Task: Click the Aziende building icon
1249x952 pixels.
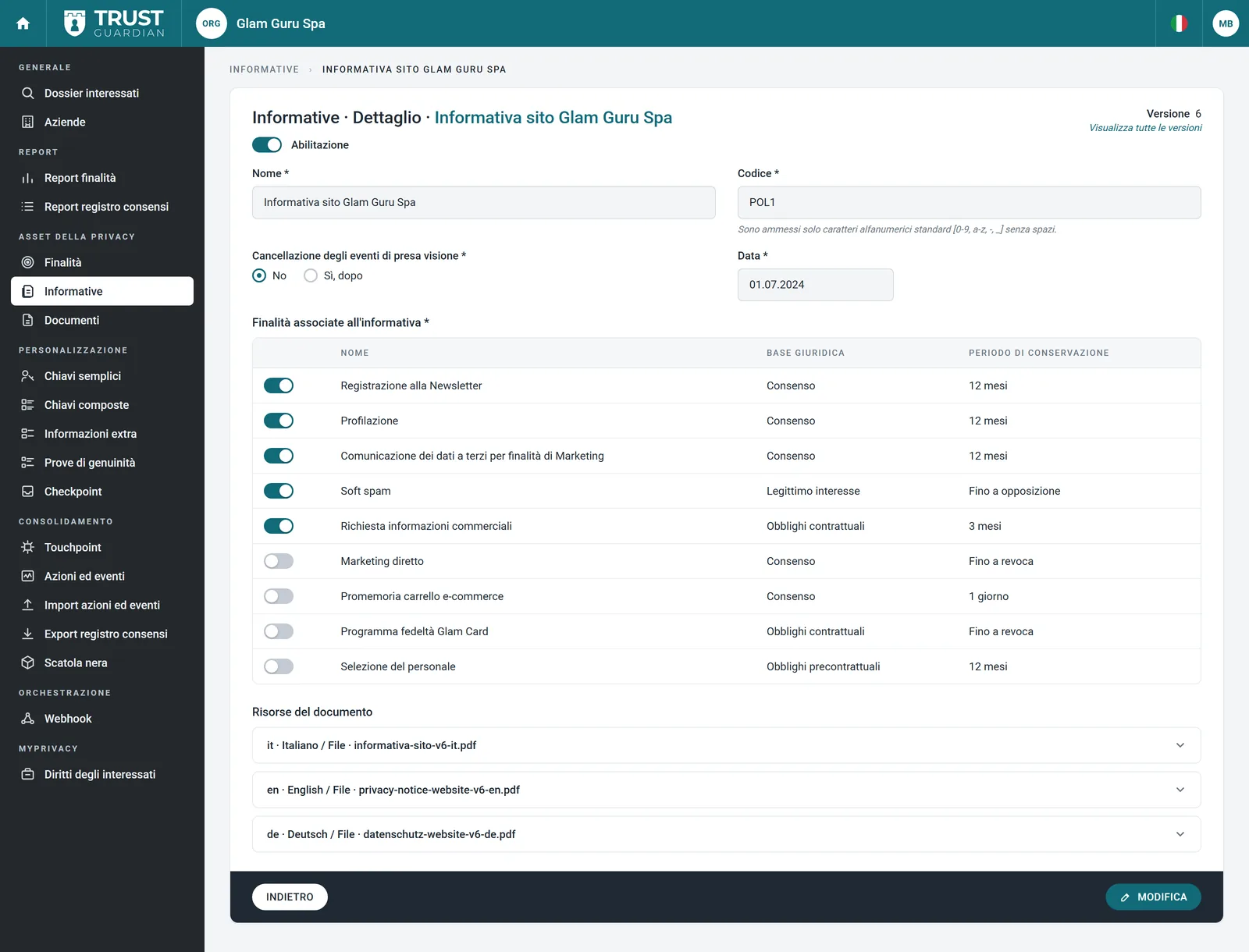Action: click(28, 122)
